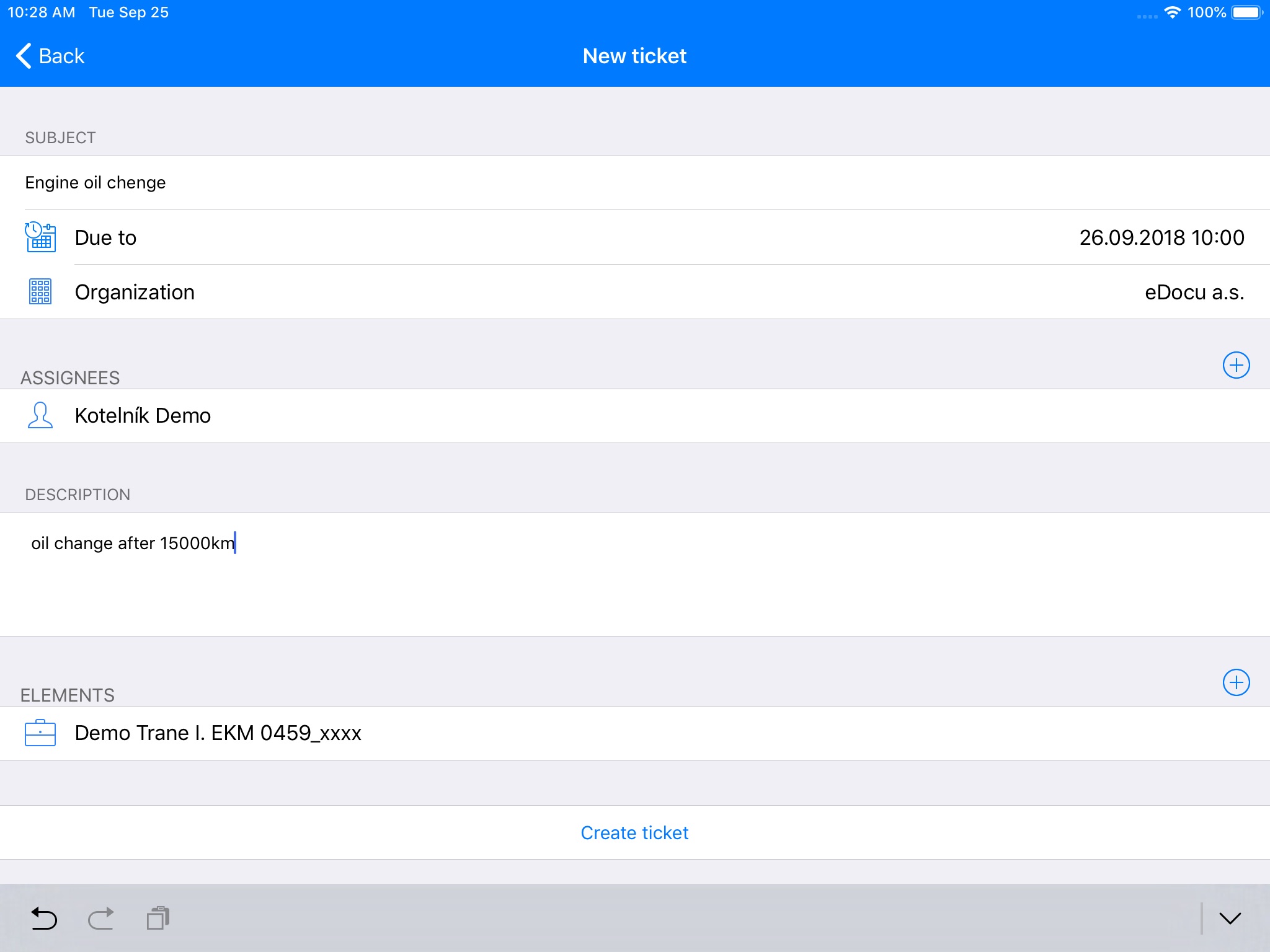1270x952 pixels.
Task: Check the battery indicator icon
Action: tap(1247, 12)
